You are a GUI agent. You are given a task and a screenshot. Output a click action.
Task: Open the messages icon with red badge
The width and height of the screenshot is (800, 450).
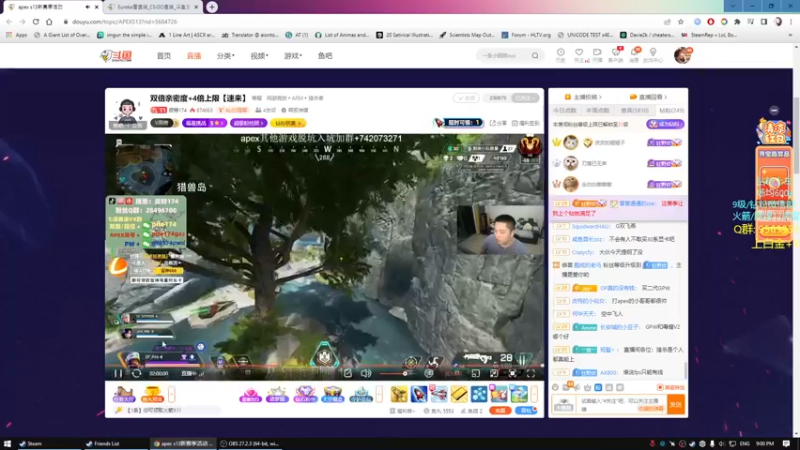tap(635, 55)
